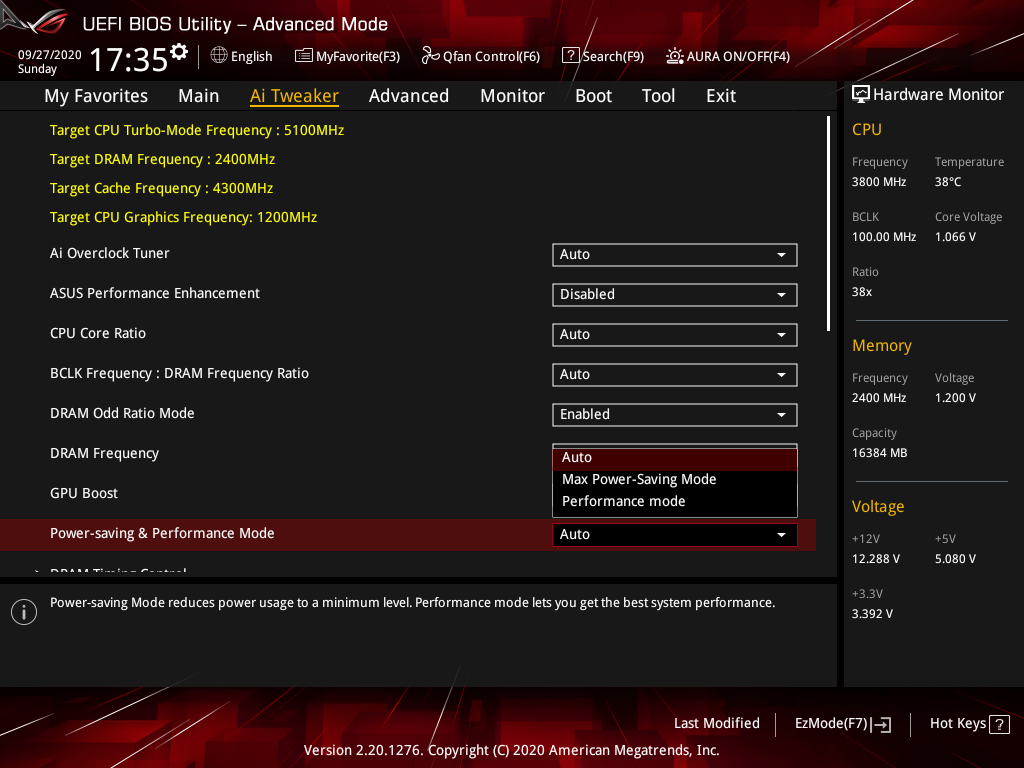Click Target CPU Graphics Frequency text
Screen dimensions: 1024x768
tap(184, 217)
